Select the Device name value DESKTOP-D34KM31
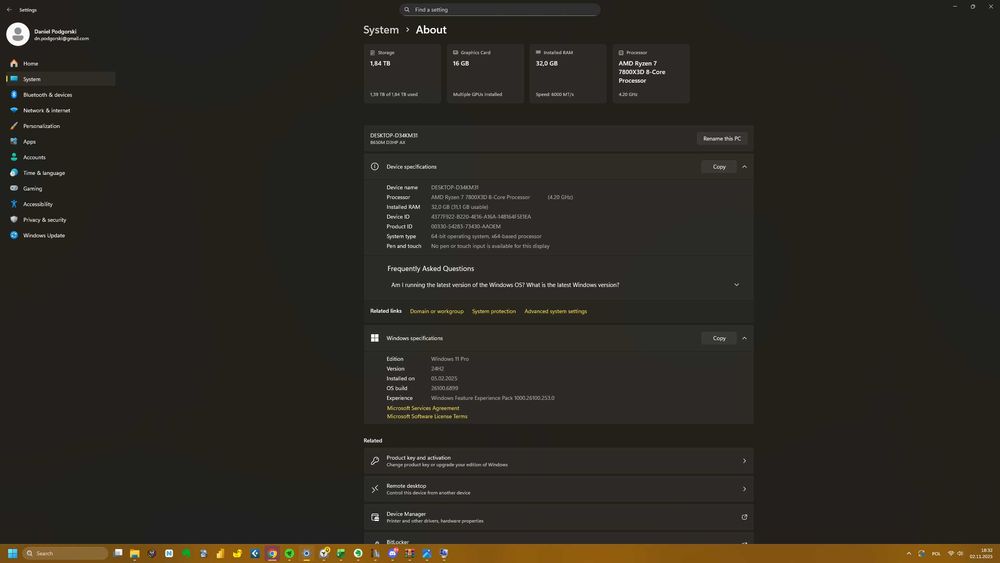 click(x=455, y=187)
